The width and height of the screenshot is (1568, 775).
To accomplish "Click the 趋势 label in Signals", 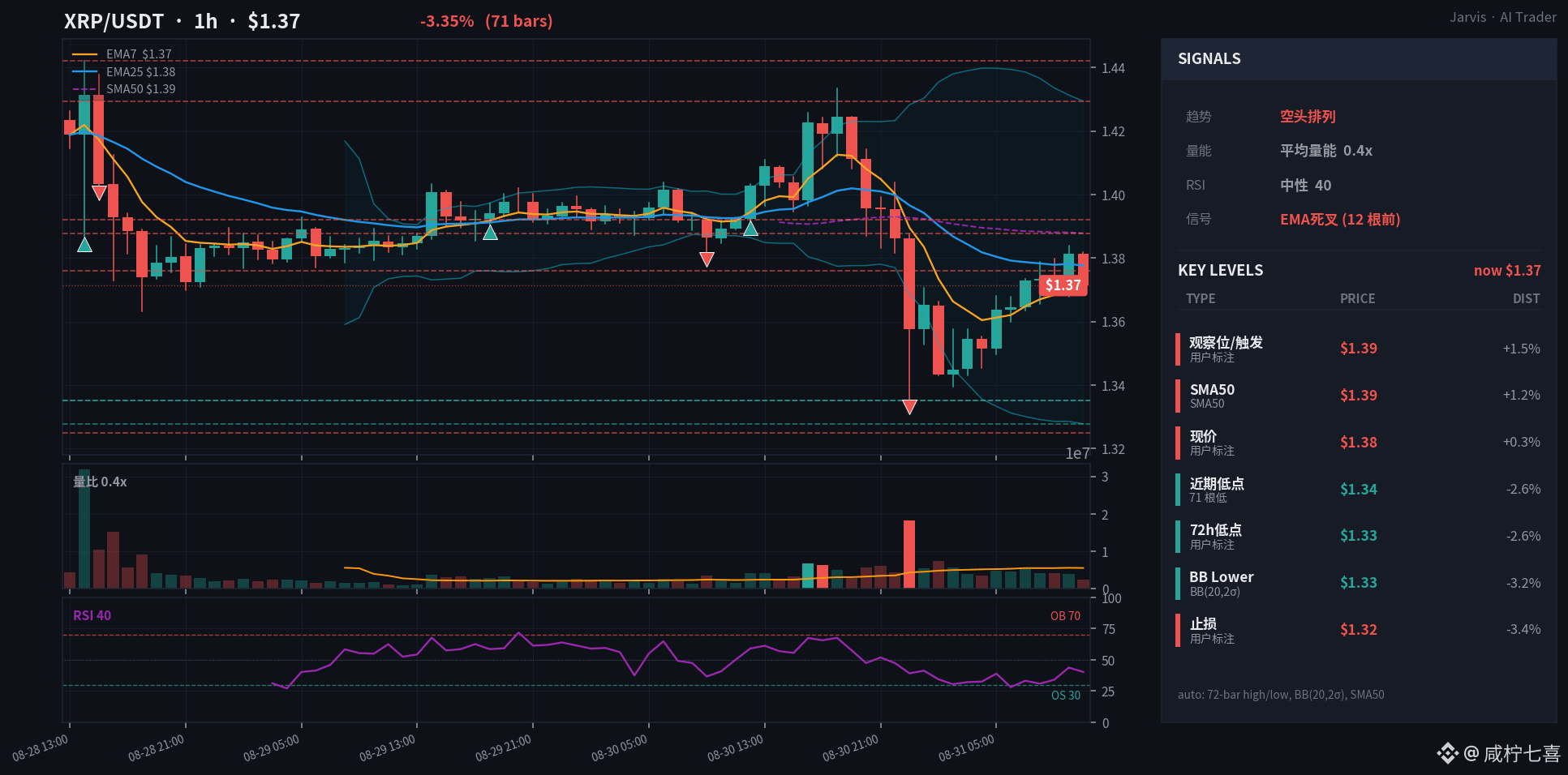I will click(x=1198, y=117).
